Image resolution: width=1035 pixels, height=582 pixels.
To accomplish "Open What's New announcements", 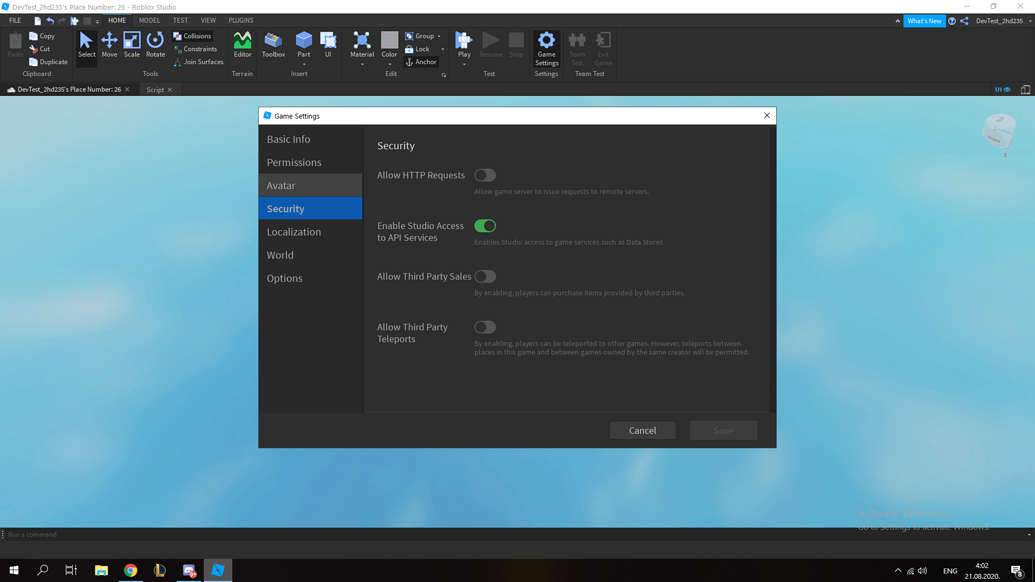I will click(x=924, y=20).
